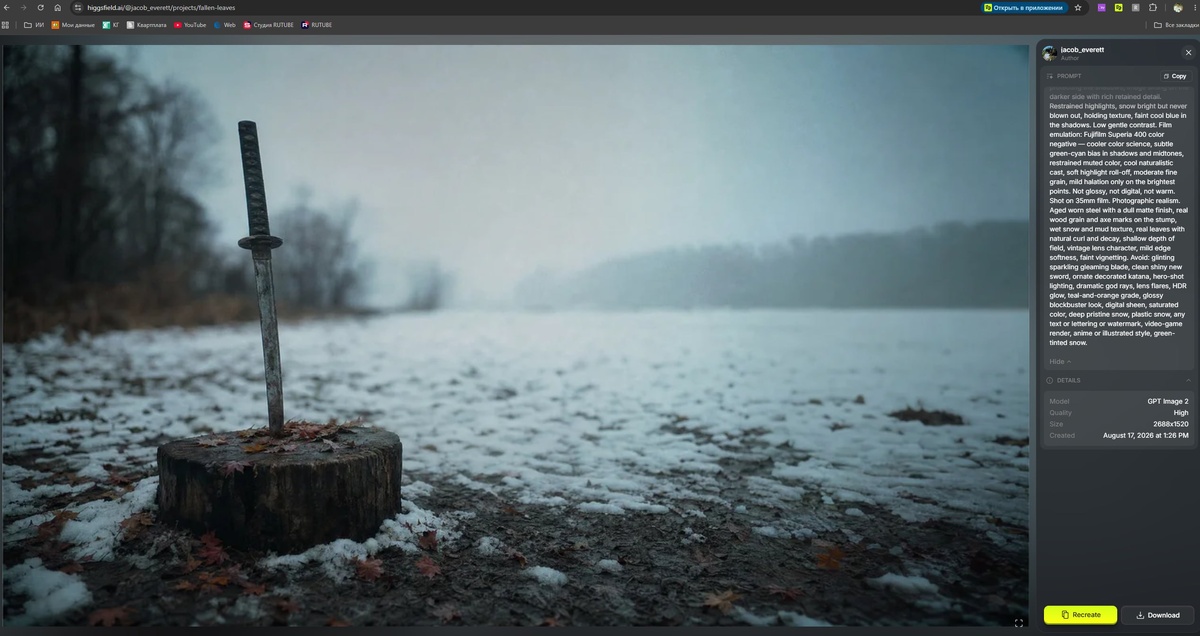The image size is (1200, 636).
Task: Expand image to fullscreen
Action: (1018, 623)
